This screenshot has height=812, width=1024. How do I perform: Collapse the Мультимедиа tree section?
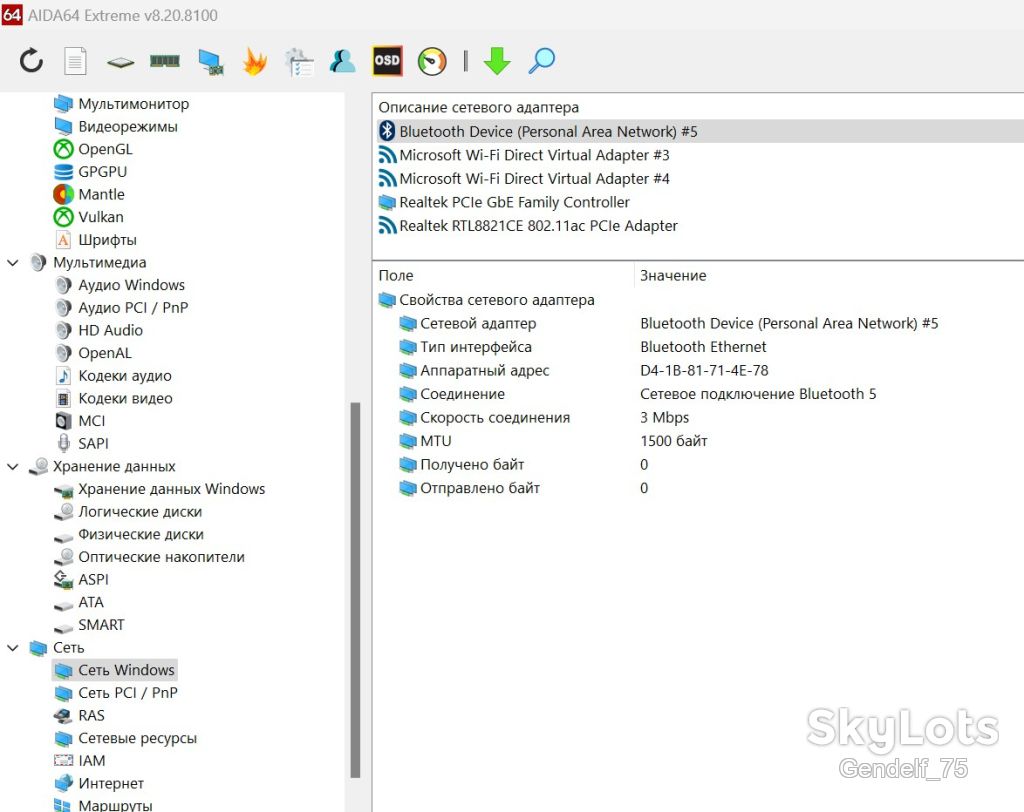12,263
